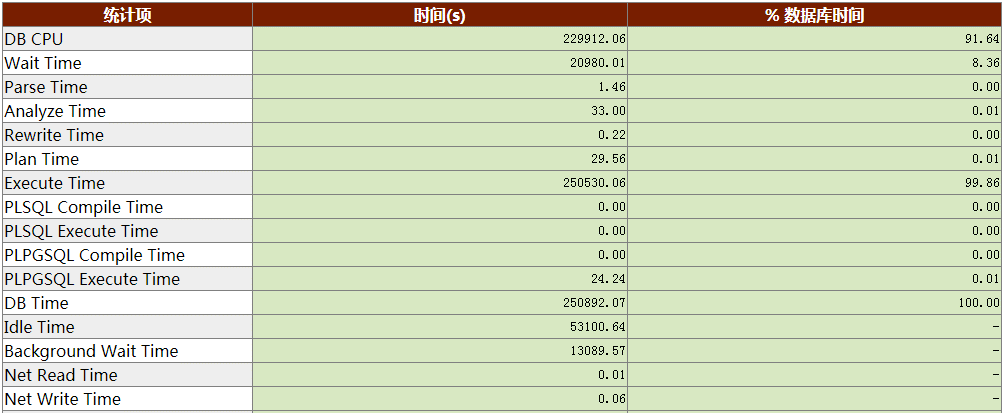Screen dimensions: 1002x413
Task: Click the Plan Time row label
Action: pos(41,159)
